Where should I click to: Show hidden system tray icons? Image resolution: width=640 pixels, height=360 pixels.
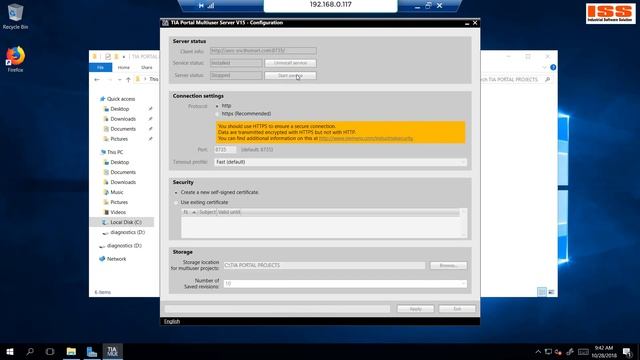[x=538, y=352]
